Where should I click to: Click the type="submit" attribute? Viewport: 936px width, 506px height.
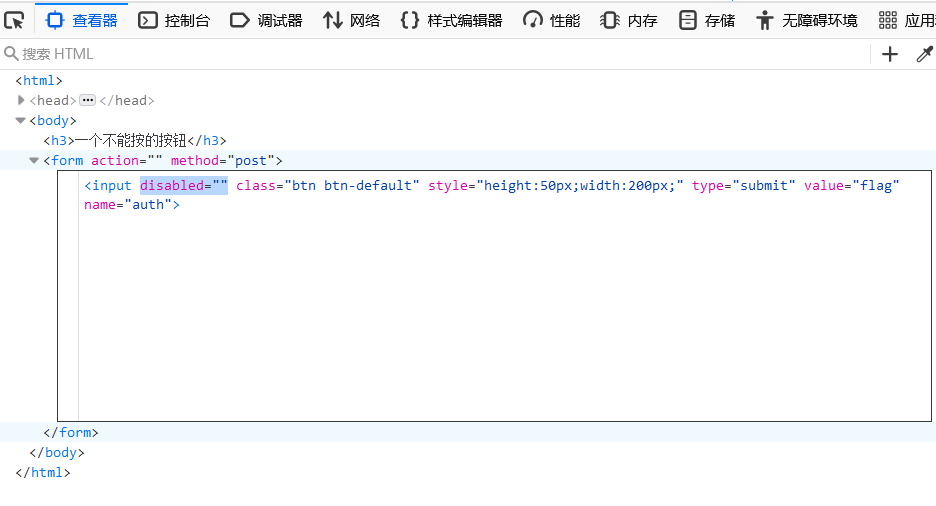744,186
